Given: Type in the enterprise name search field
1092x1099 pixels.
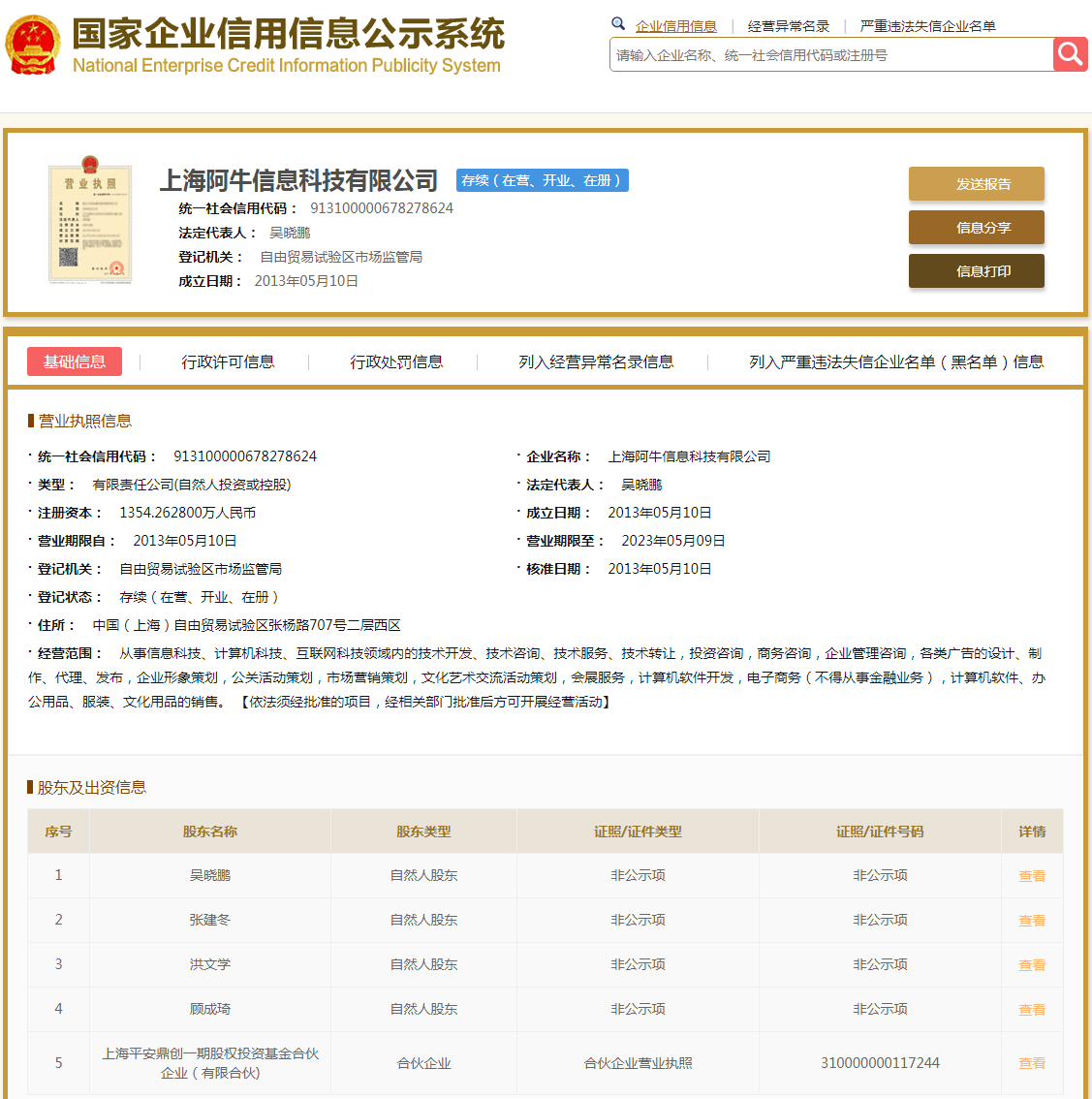Looking at the screenshot, I should 830,55.
